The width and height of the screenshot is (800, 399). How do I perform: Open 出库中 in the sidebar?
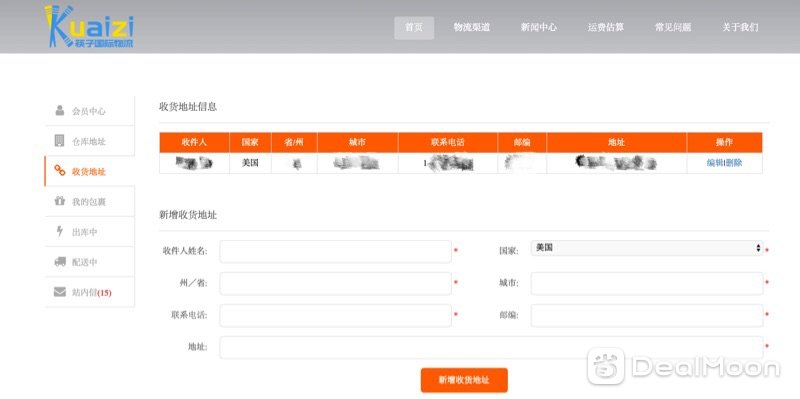[x=89, y=232]
